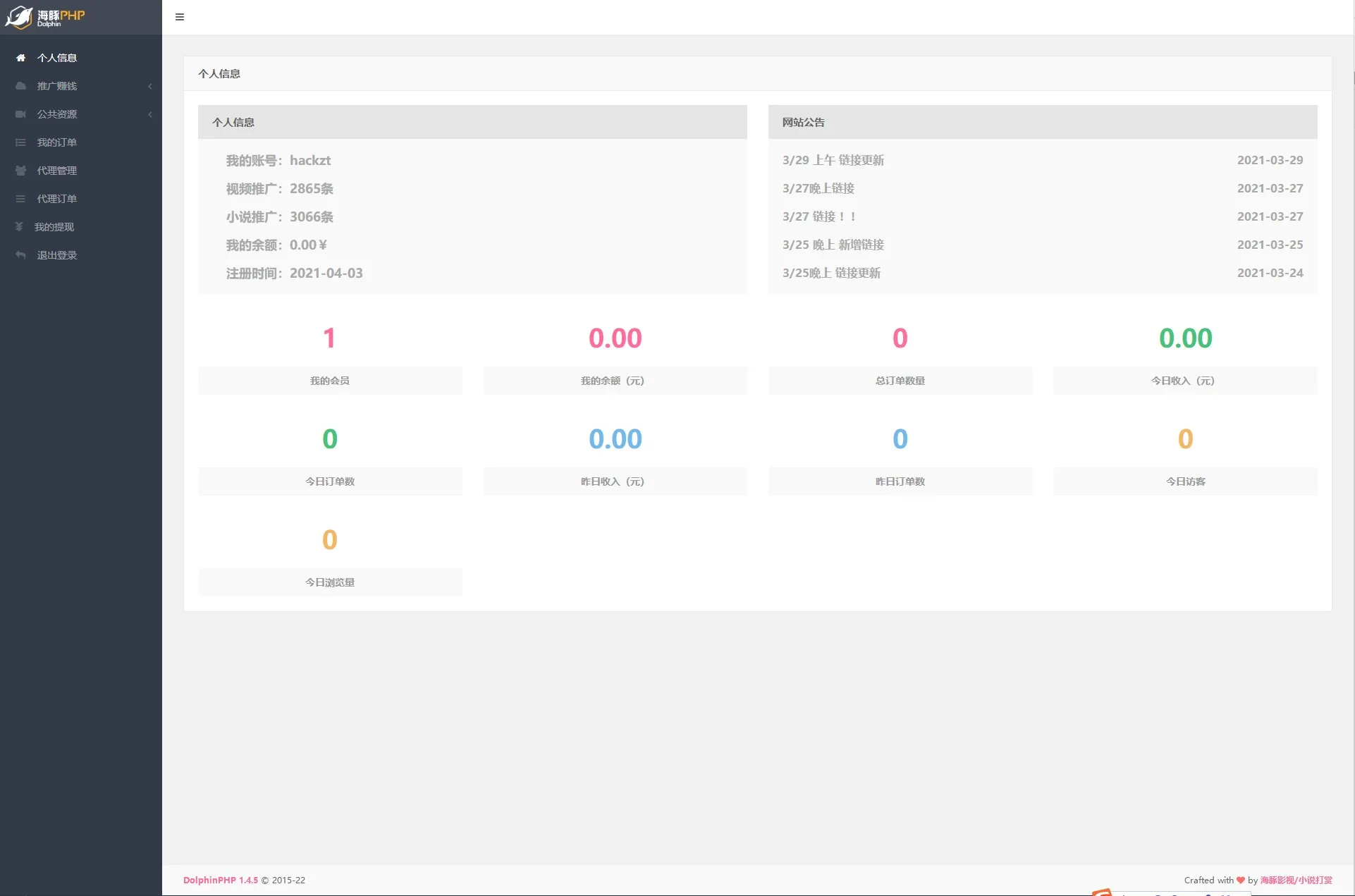Click the video camera icon beside 公共资源
This screenshot has width=1355, height=896.
pos(20,114)
